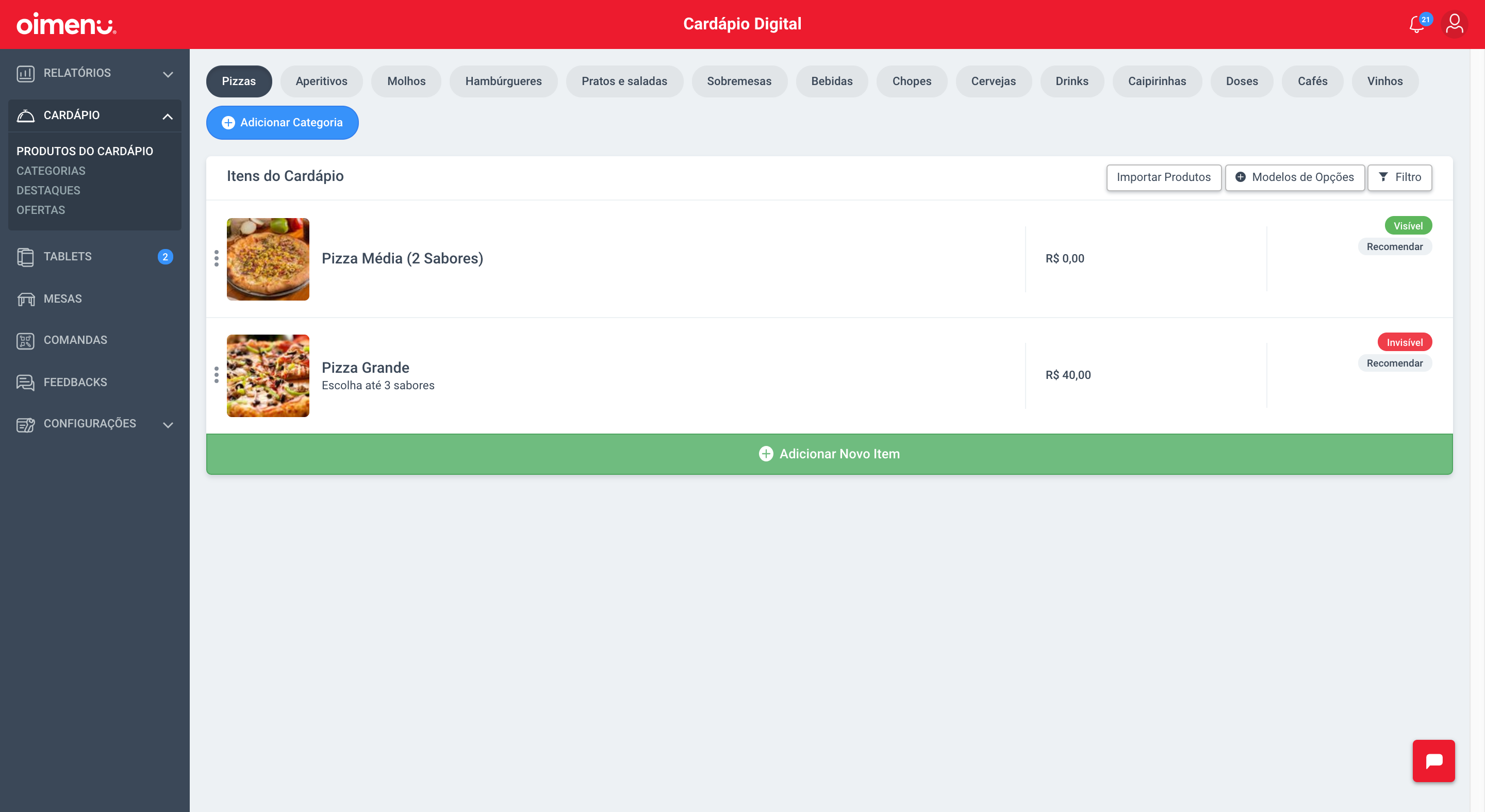This screenshot has width=1485, height=812.
Task: Open Modelos de Opções
Action: click(x=1294, y=177)
